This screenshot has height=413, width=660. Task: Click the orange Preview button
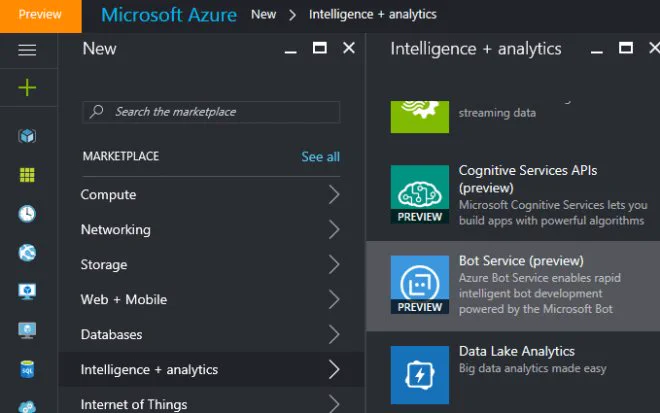[41, 16]
